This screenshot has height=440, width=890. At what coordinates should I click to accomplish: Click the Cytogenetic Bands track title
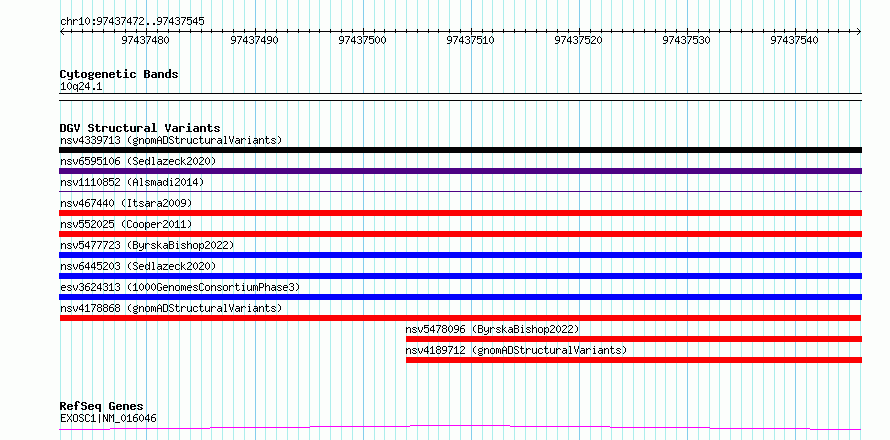[119, 74]
